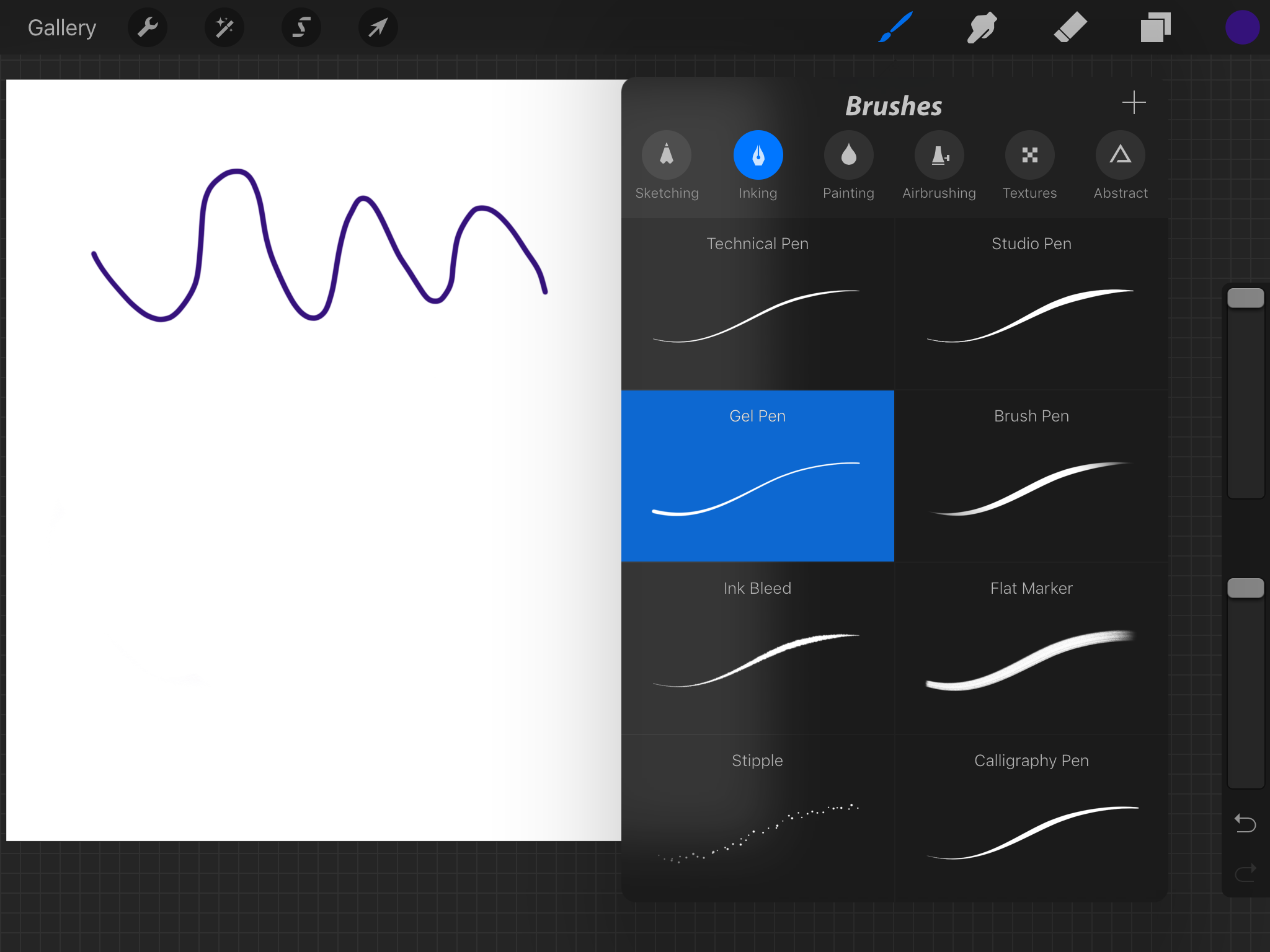Viewport: 1270px width, 952px height.
Task: Open the Layers panel icon
Action: (1155, 28)
